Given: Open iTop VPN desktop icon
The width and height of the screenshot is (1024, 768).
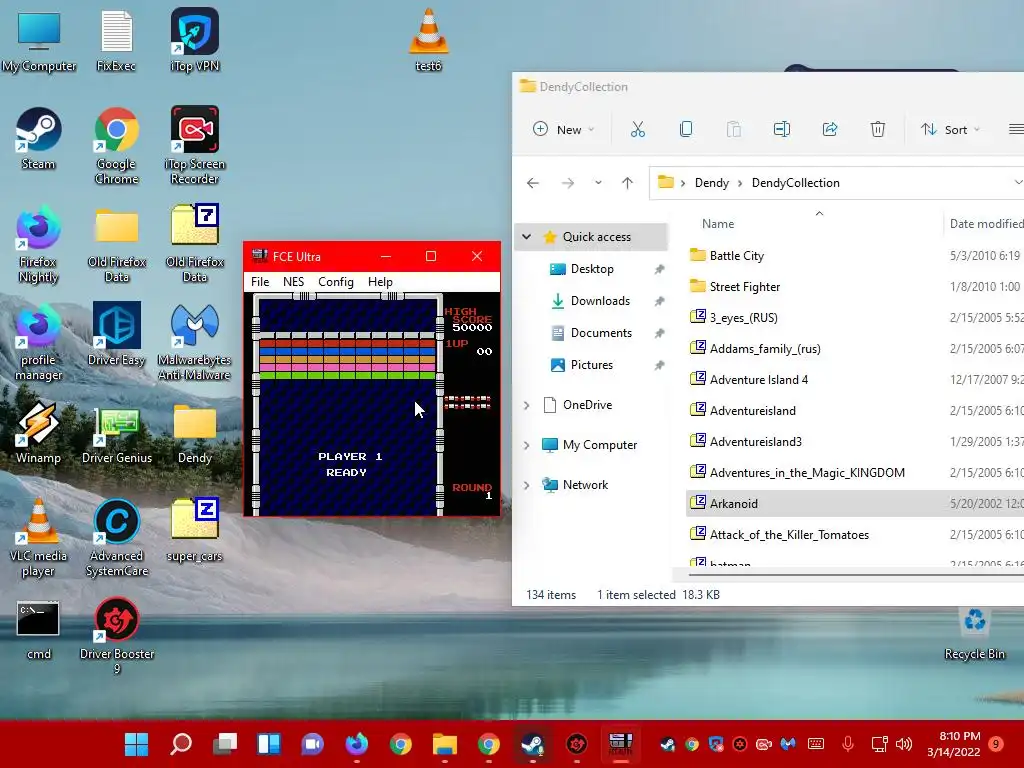Looking at the screenshot, I should point(195,40).
